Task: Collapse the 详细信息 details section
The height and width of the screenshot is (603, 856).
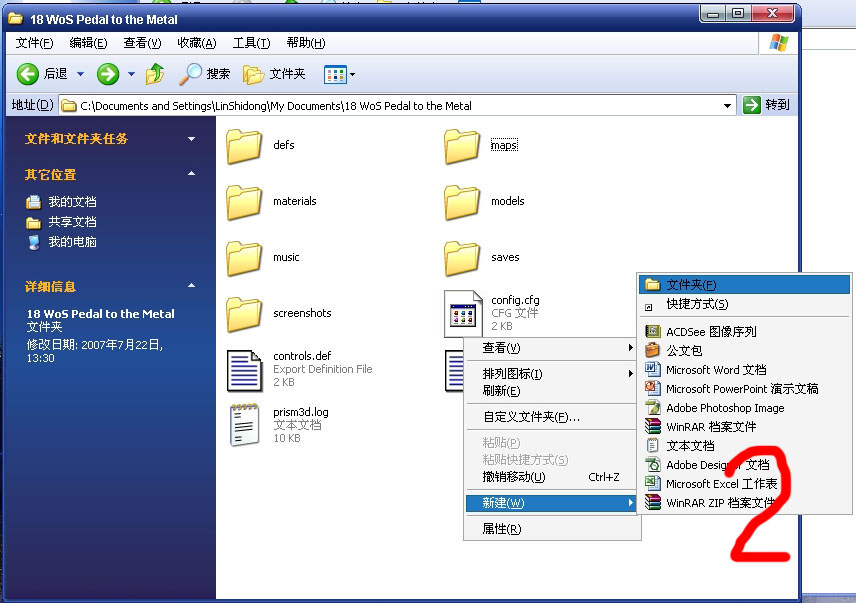Action: pos(191,287)
